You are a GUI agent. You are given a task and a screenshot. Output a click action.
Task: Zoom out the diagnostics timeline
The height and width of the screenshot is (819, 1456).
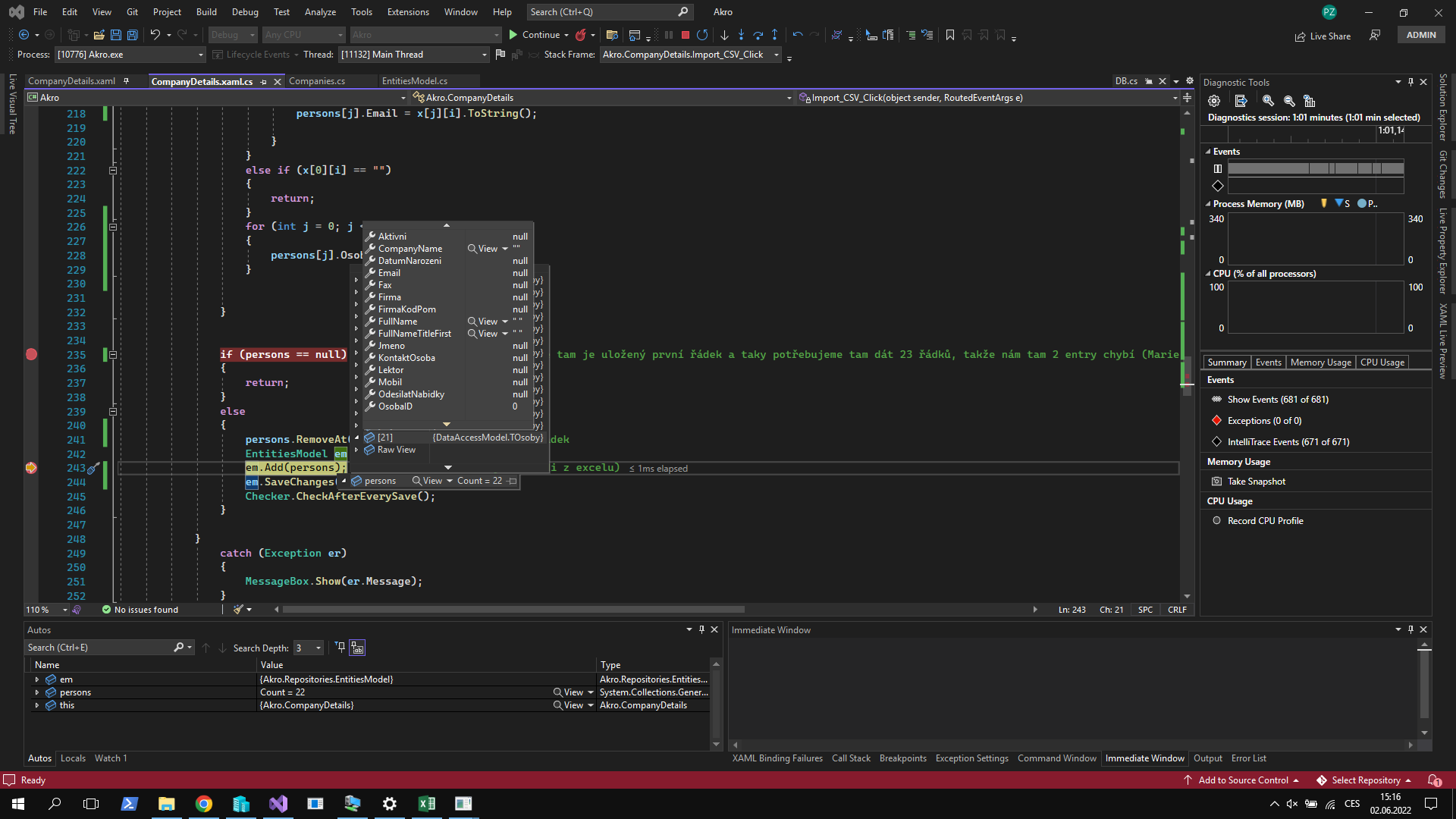[1289, 101]
